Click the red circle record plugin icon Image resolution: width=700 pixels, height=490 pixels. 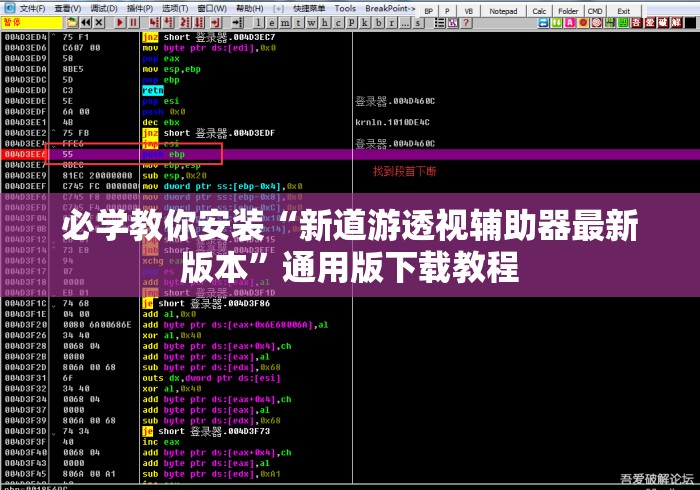[x=583, y=22]
